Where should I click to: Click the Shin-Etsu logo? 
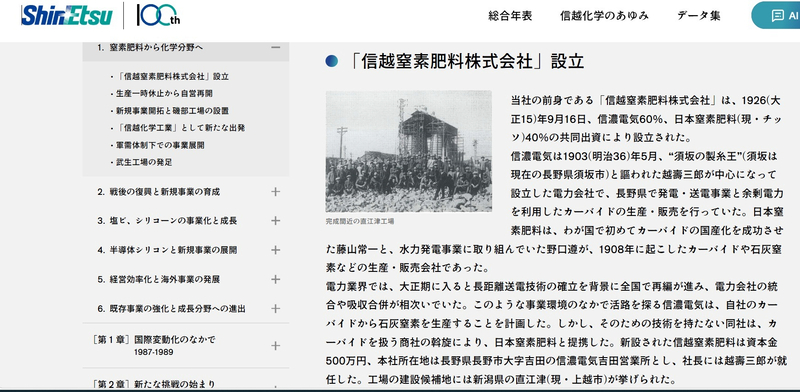[67, 15]
